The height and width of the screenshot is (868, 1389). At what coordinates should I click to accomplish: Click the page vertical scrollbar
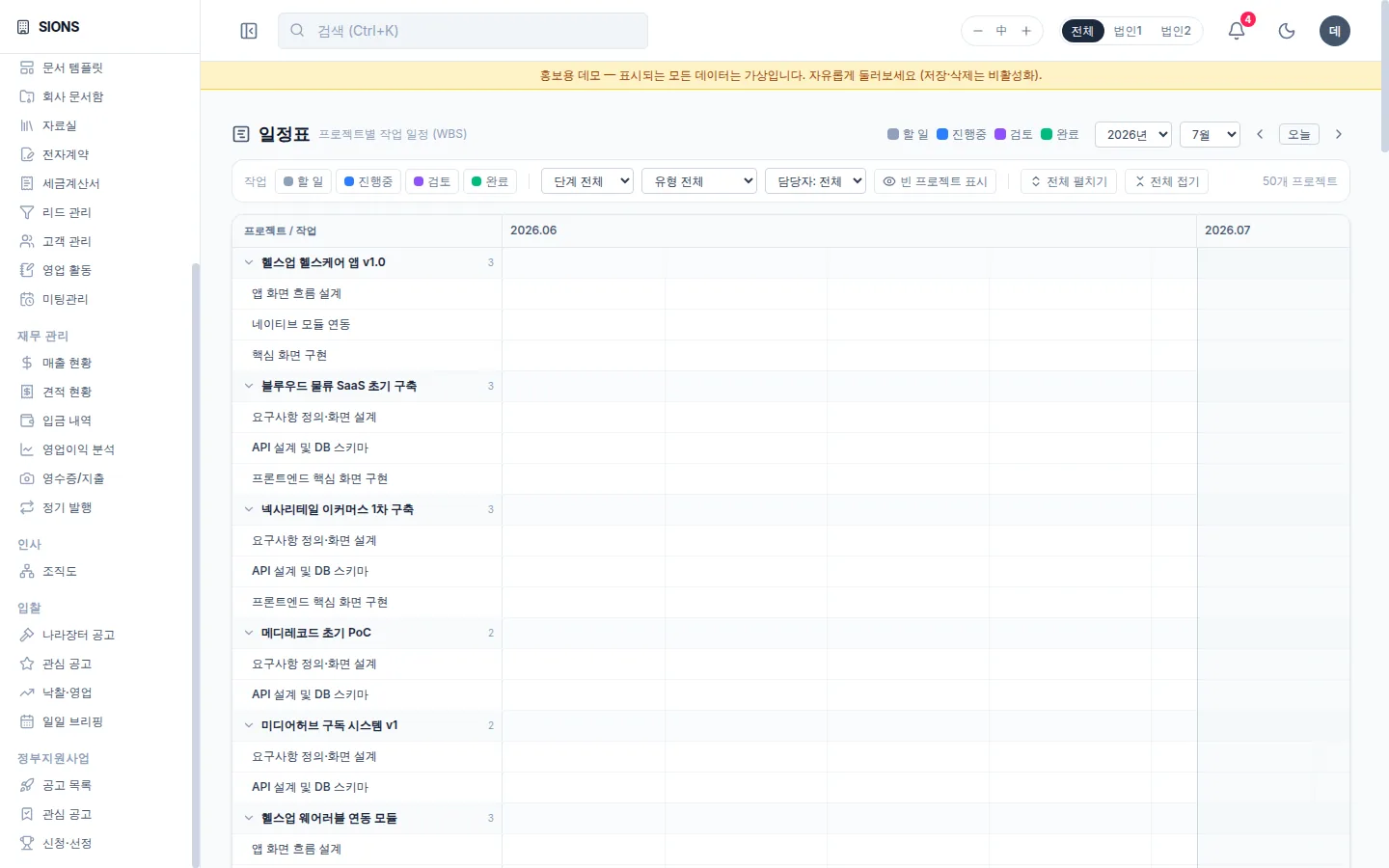[1385, 77]
